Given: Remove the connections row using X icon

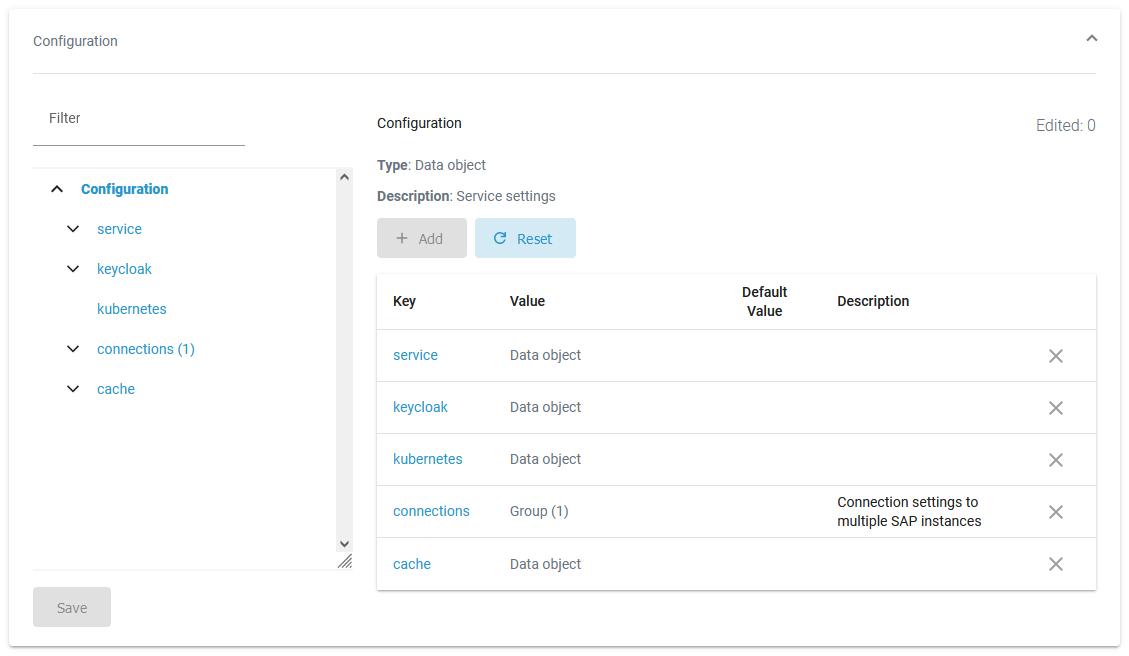Looking at the screenshot, I should click(x=1055, y=512).
